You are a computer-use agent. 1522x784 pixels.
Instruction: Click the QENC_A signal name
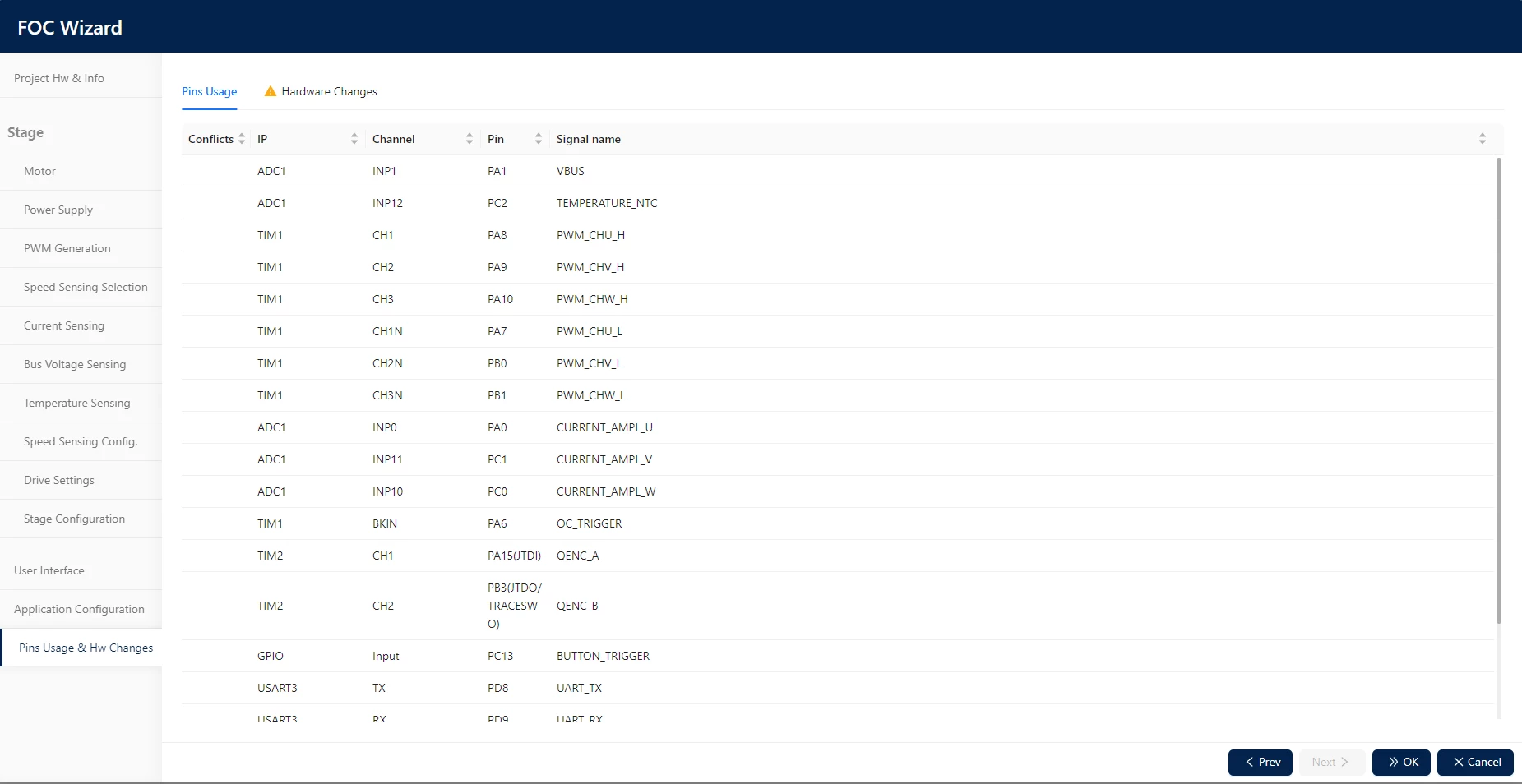pyautogui.click(x=577, y=556)
